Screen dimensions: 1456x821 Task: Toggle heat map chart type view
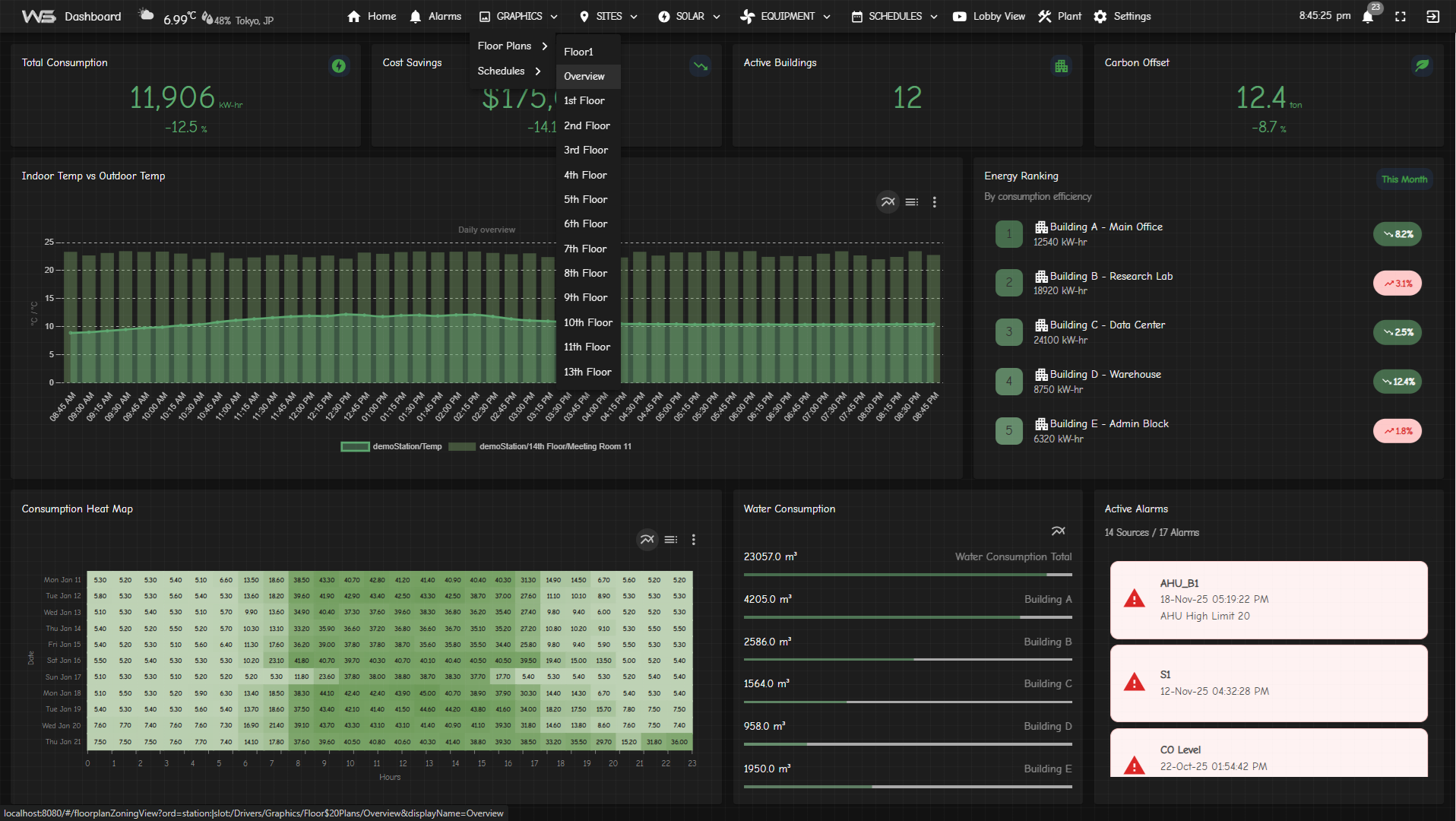coord(647,540)
